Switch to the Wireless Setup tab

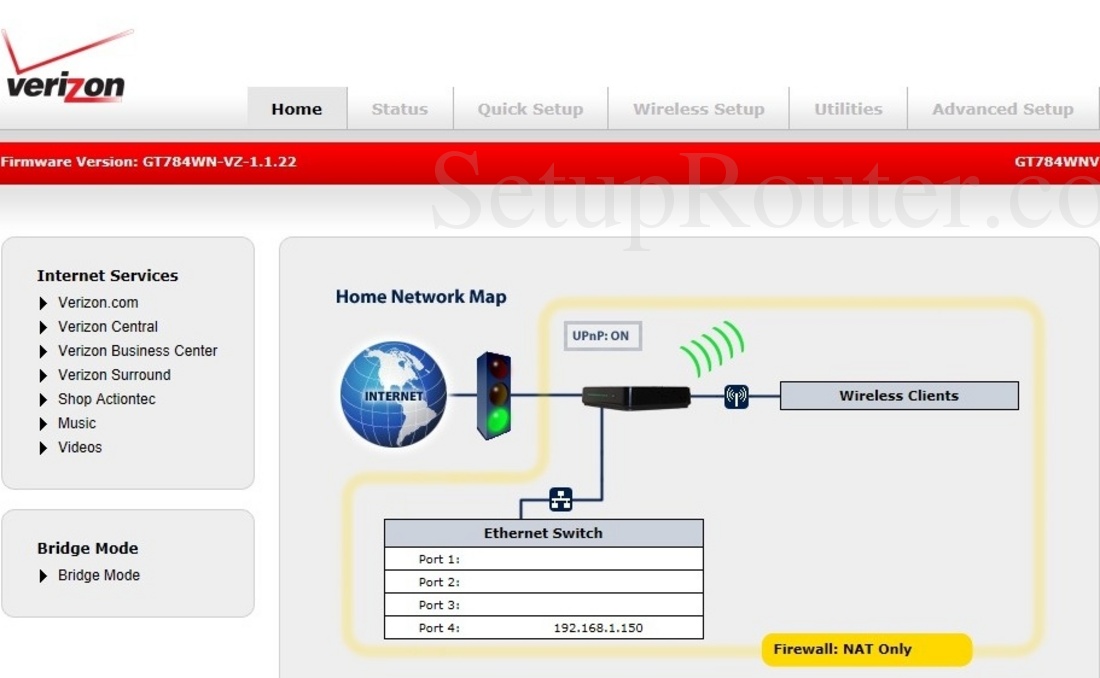tap(698, 108)
